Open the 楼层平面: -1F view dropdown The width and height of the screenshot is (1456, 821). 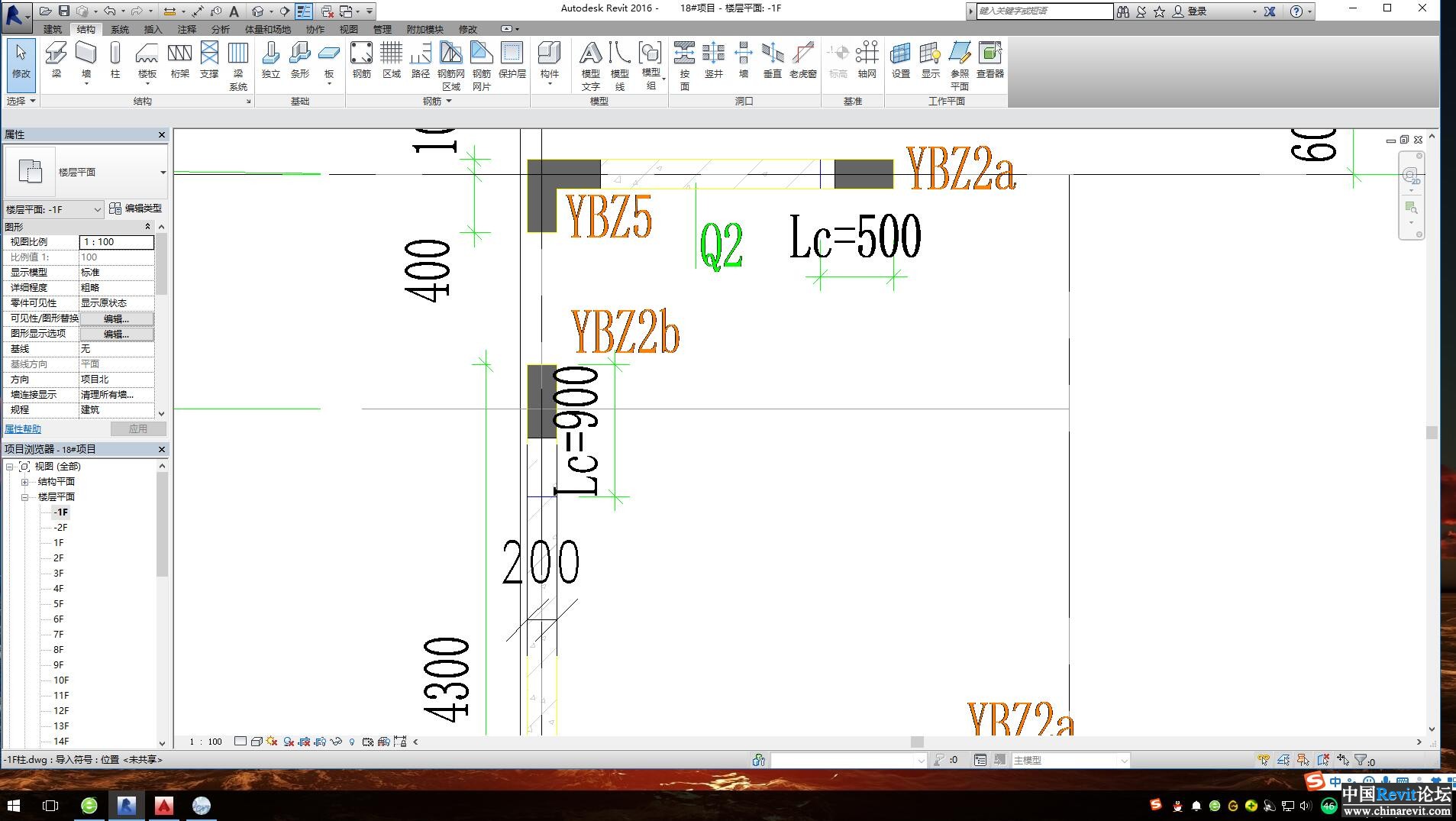point(53,209)
